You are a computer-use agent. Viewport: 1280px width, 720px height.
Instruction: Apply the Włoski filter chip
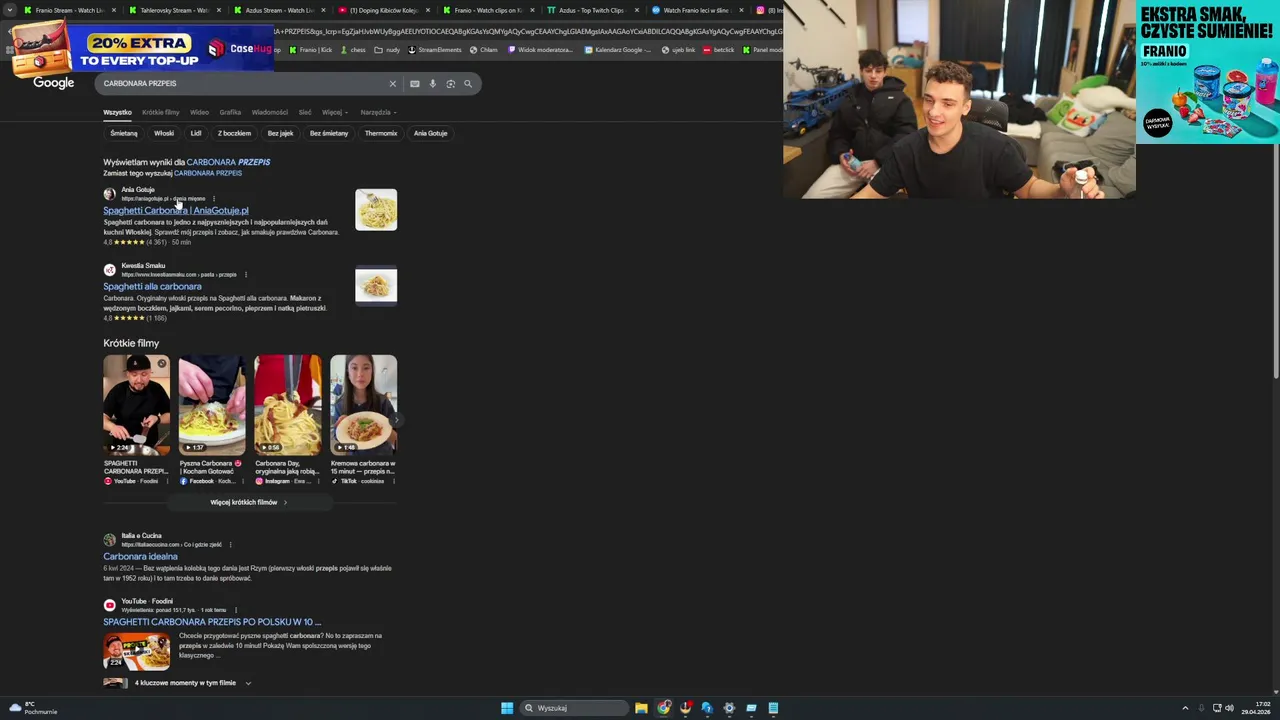(x=164, y=133)
